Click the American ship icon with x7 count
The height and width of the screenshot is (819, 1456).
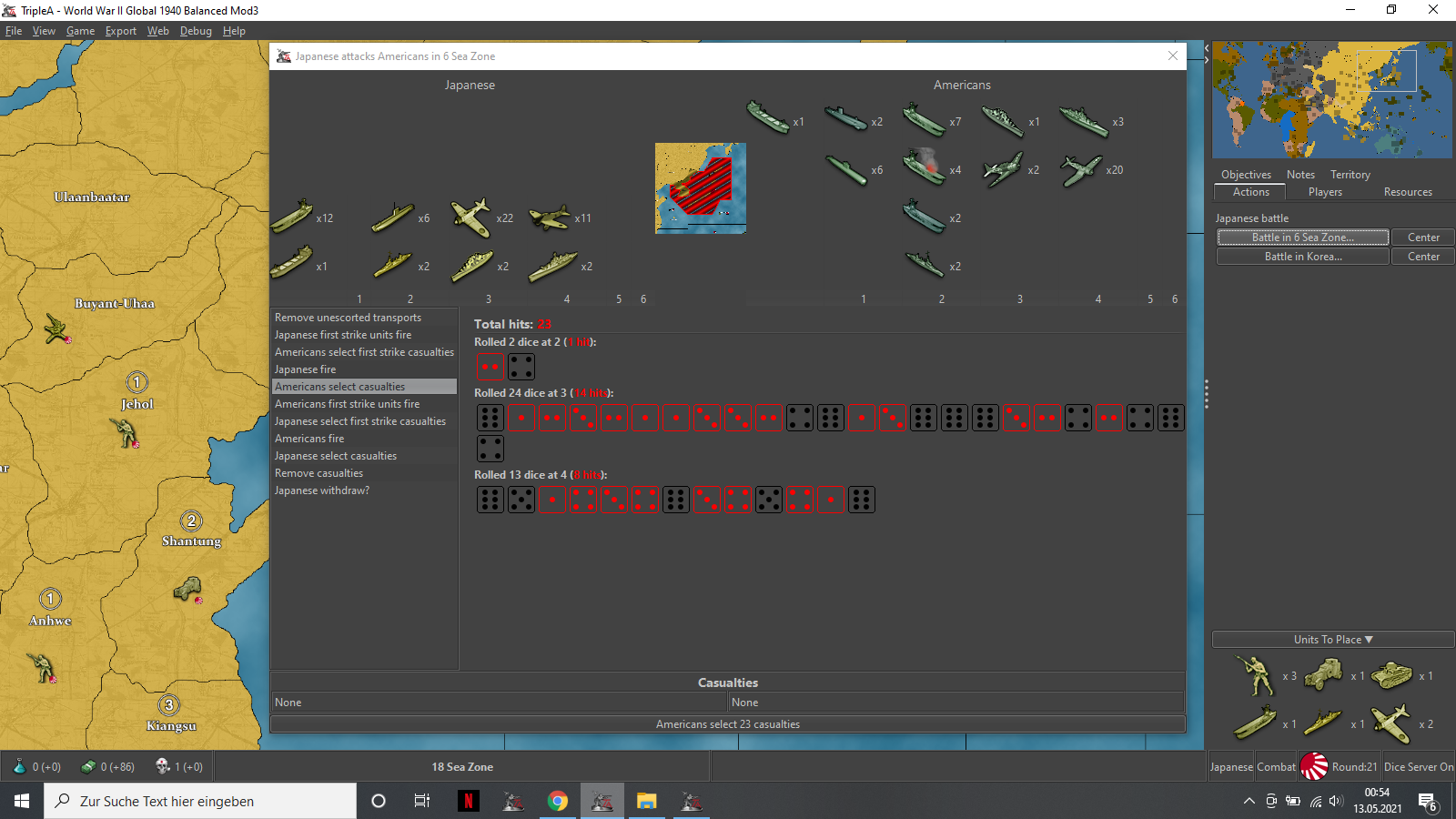coord(924,121)
